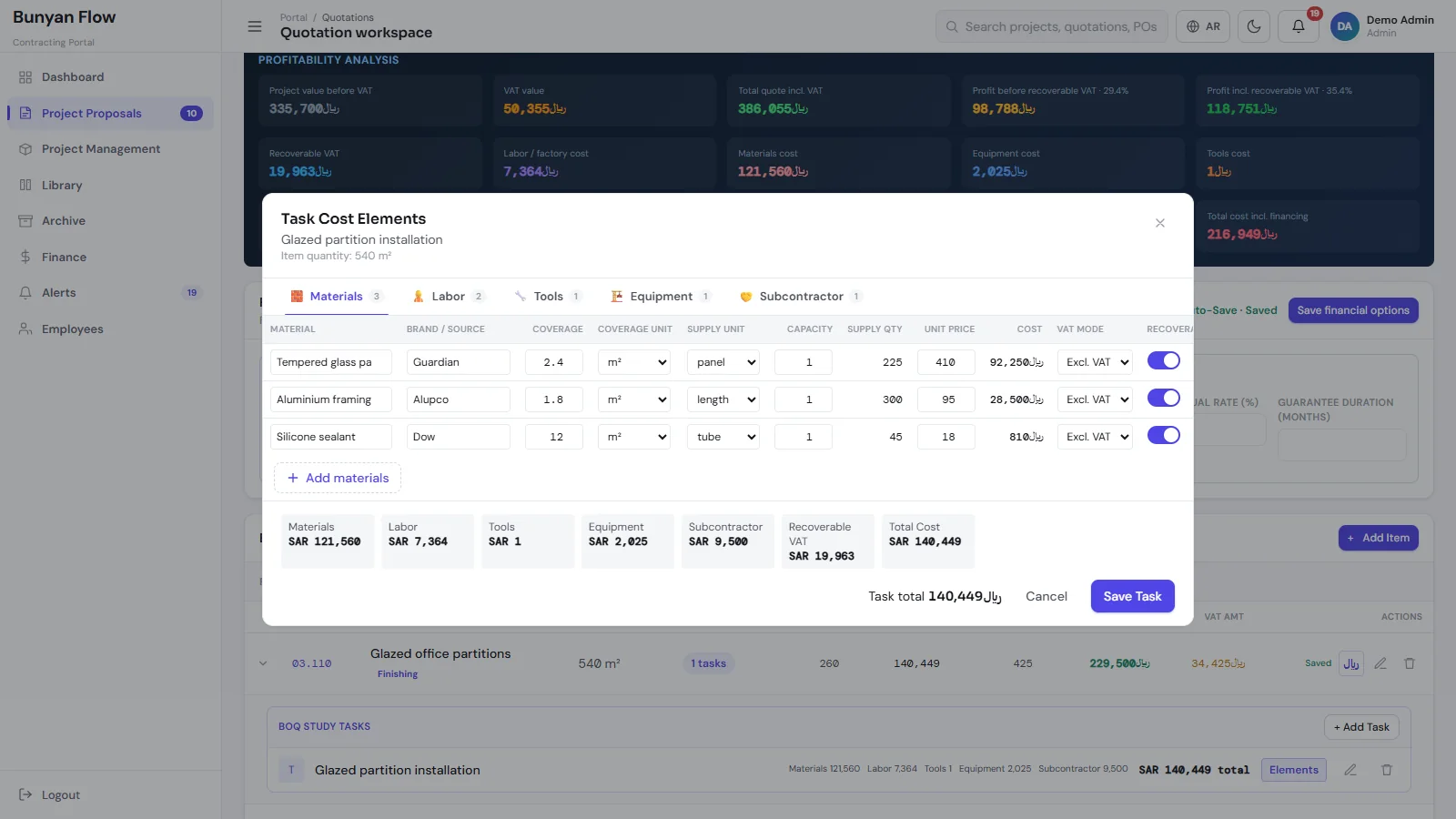Toggle recoverable VAT for Silicone sealant row
1456x819 pixels.
coord(1164,435)
